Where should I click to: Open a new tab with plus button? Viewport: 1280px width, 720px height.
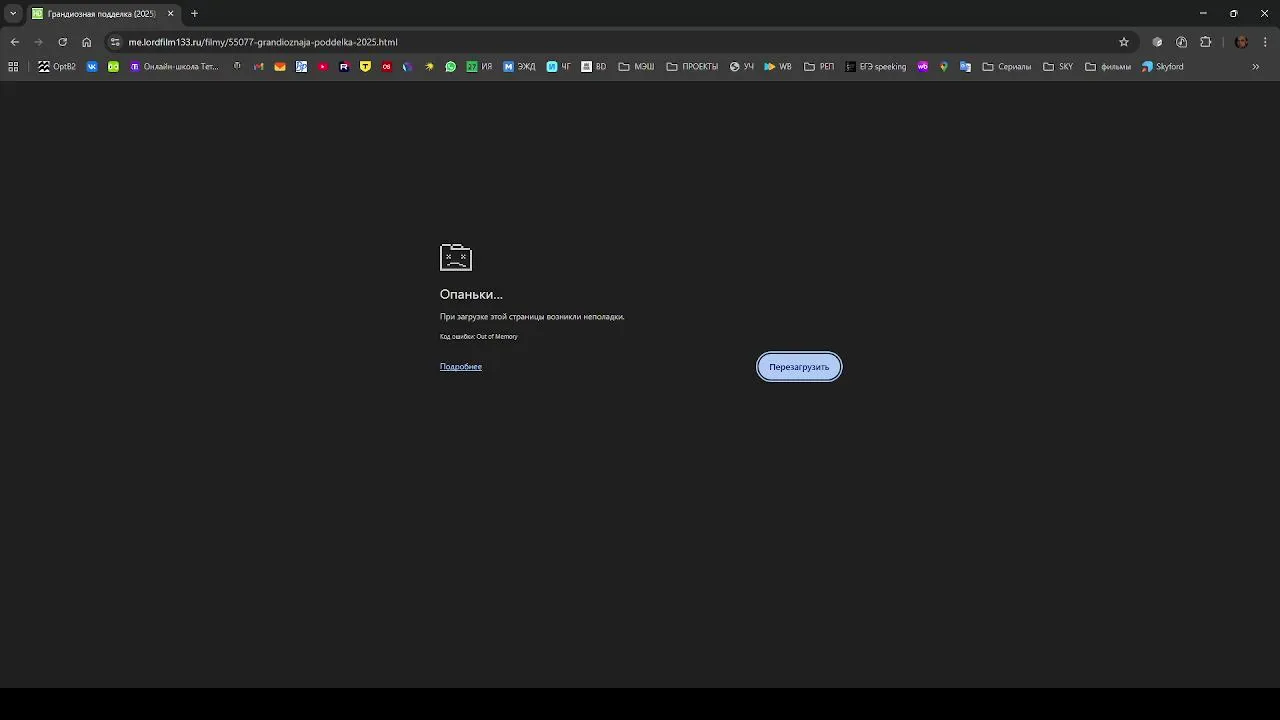pyautogui.click(x=194, y=14)
